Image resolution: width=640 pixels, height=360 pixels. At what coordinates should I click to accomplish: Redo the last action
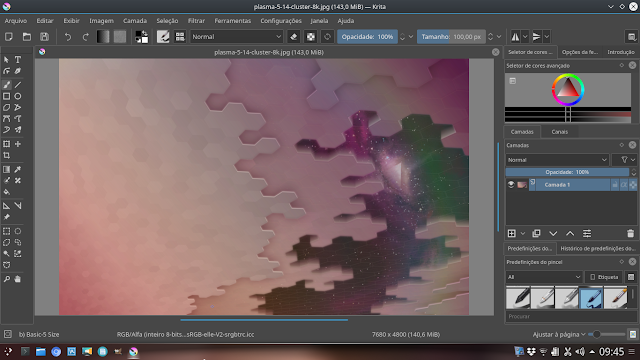click(x=85, y=37)
